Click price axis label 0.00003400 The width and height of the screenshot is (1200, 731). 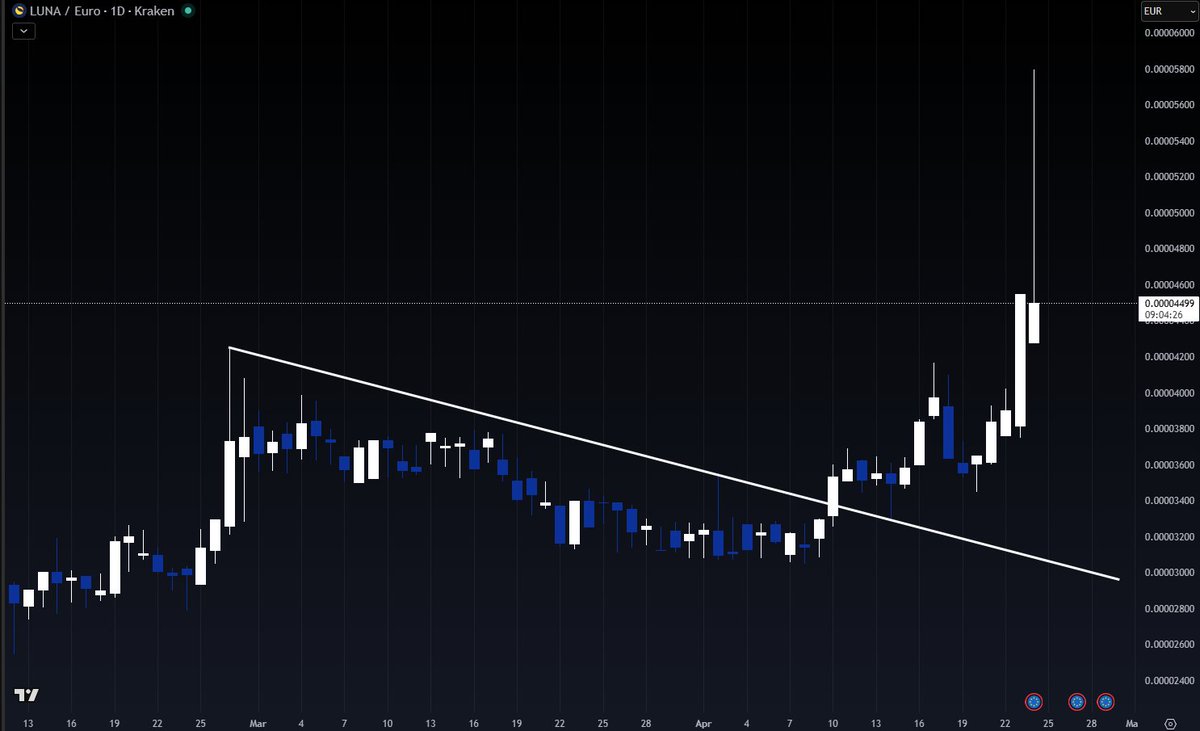pos(1169,501)
